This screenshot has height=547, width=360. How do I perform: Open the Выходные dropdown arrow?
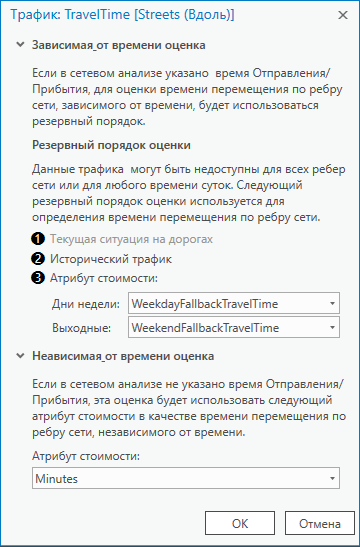pos(332,327)
